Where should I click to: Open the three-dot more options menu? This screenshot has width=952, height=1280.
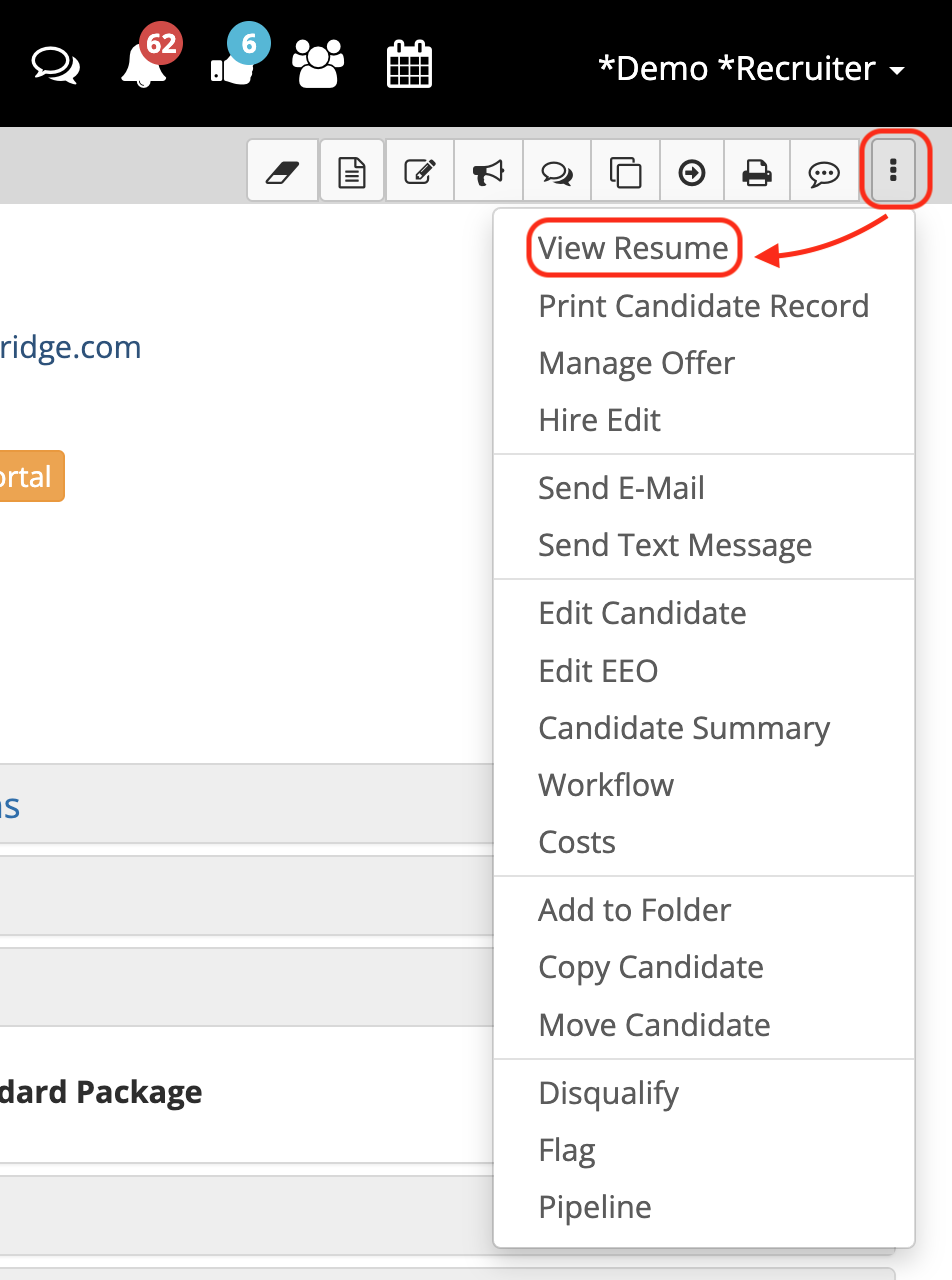pyautogui.click(x=893, y=170)
